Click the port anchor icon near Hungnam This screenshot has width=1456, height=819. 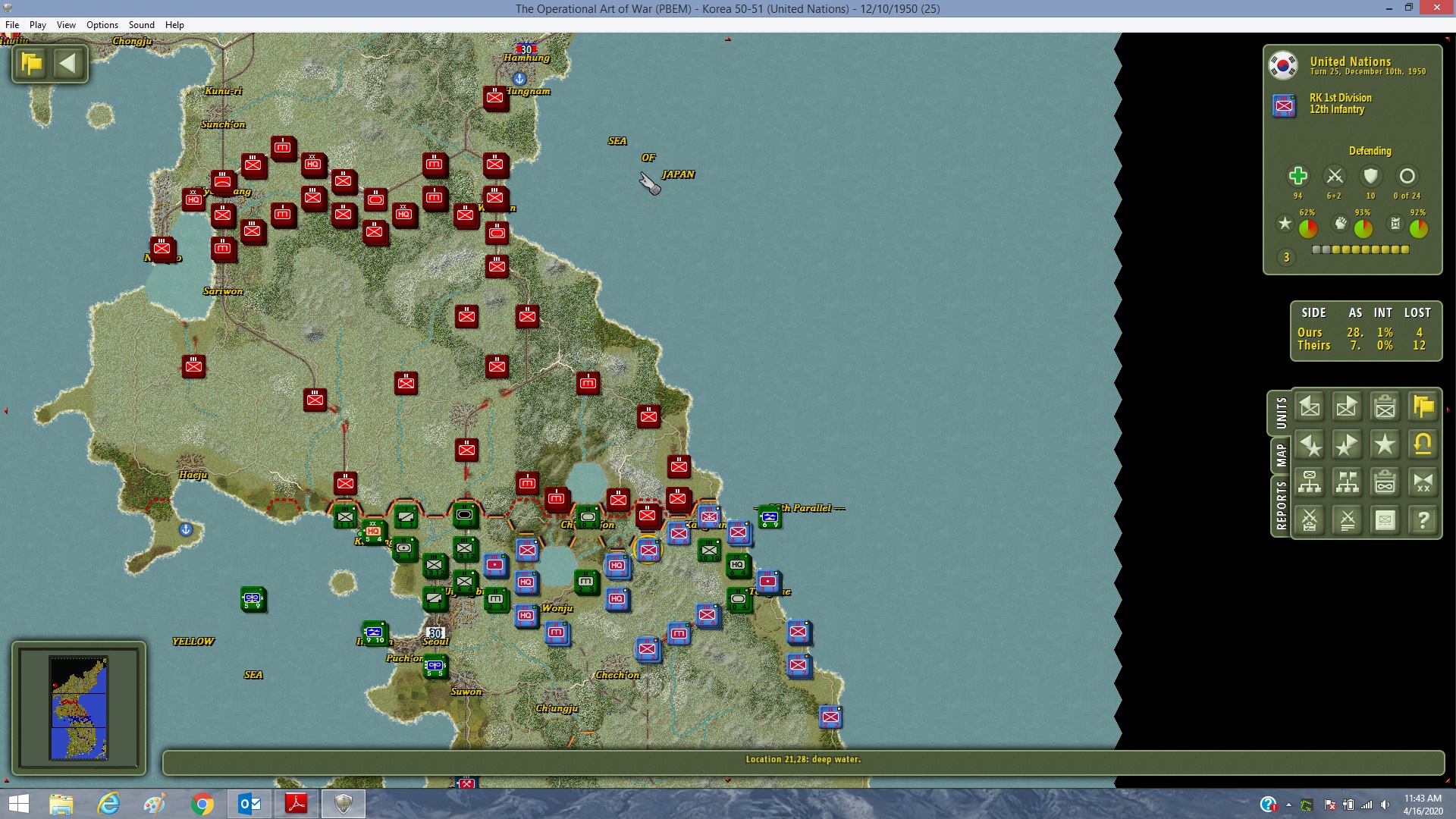click(519, 79)
